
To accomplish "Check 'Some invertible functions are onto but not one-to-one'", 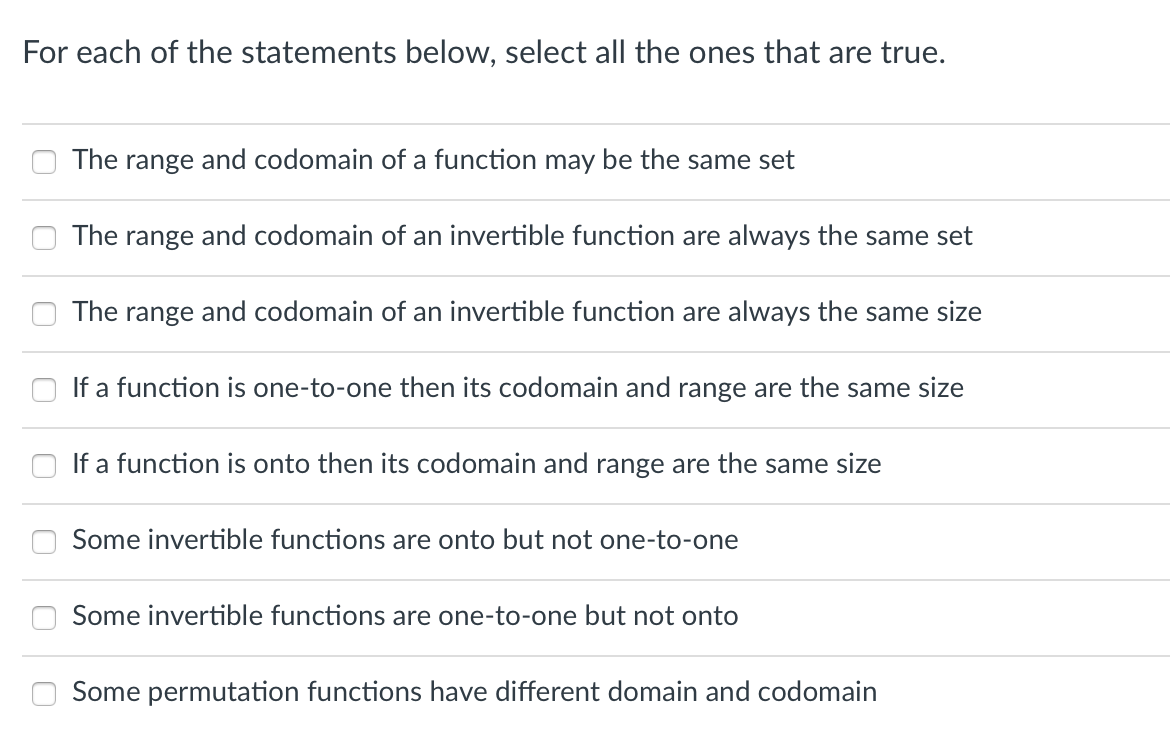I will coord(44,542).
